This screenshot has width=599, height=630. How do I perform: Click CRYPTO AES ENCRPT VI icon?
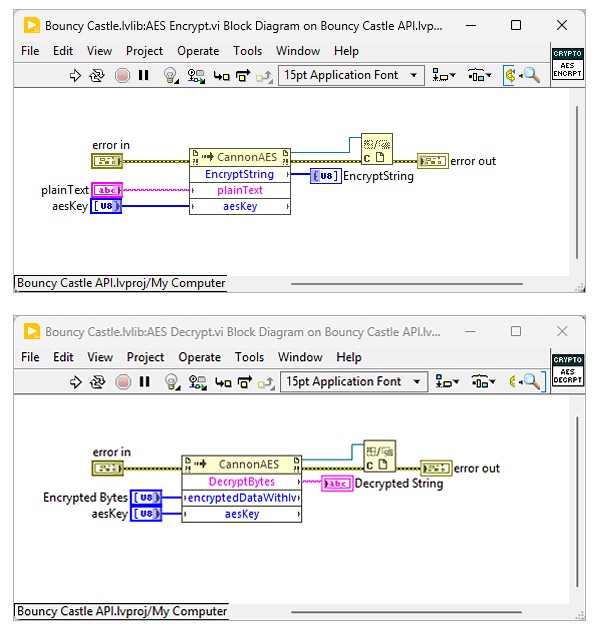(x=567, y=63)
